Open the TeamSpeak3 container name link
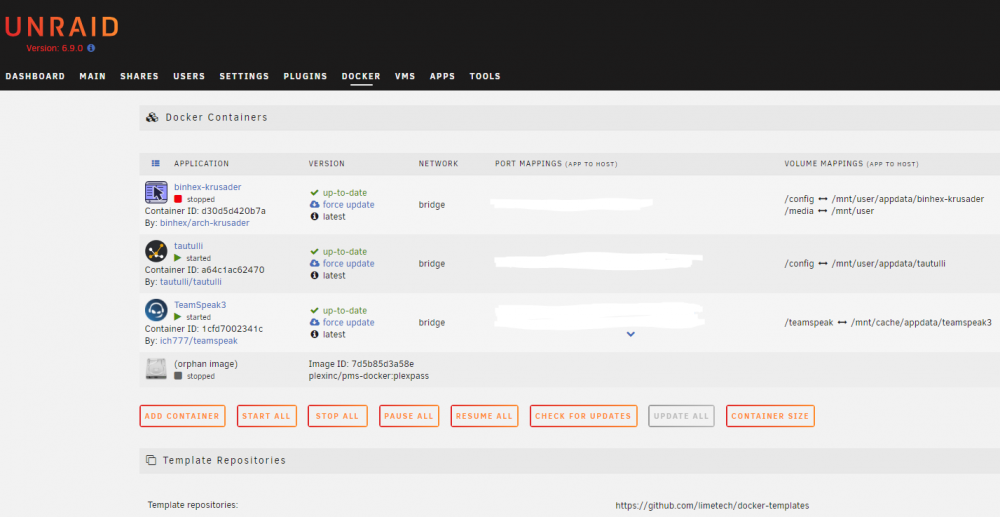 tap(200, 305)
